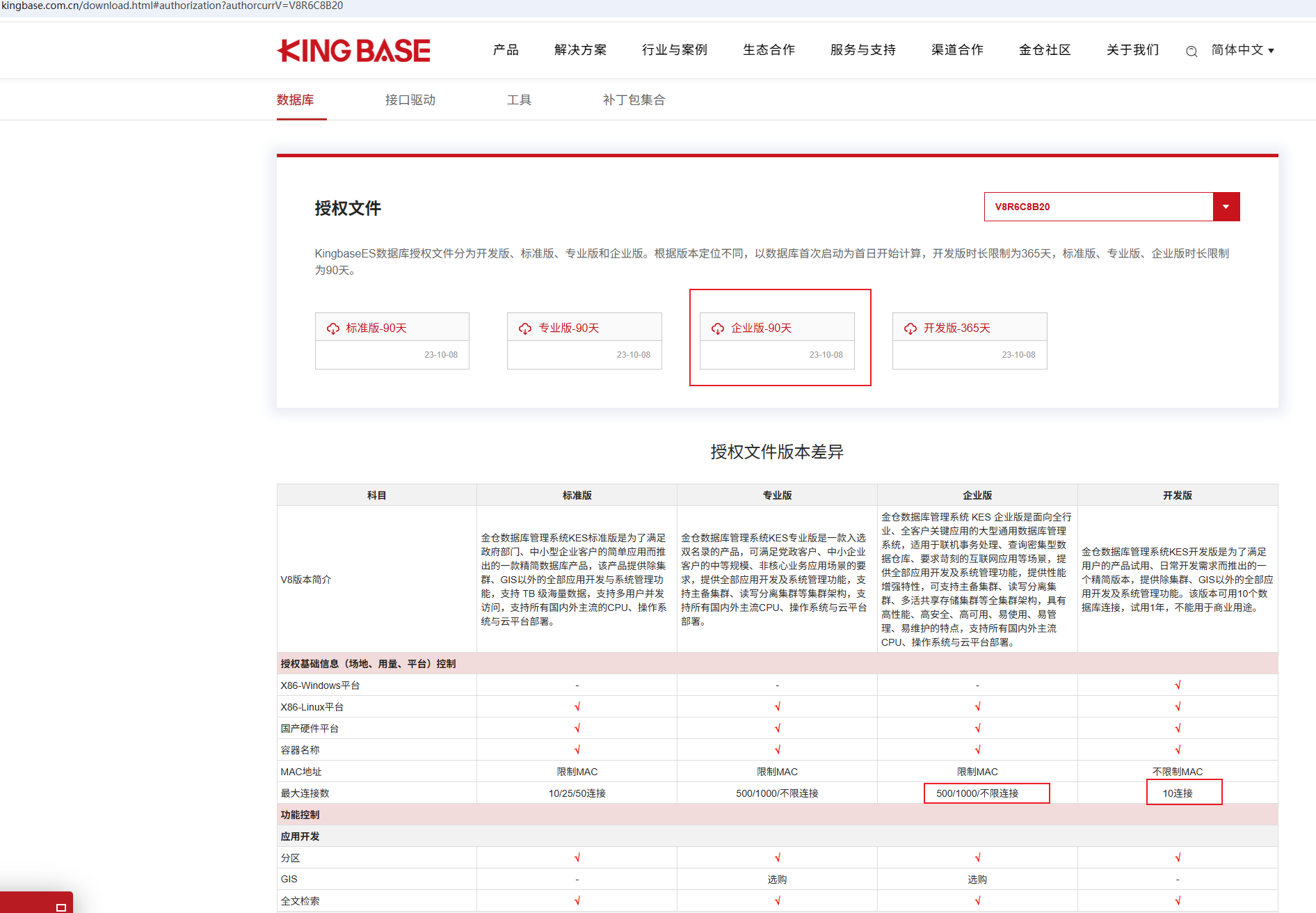Click download icon on 企业版-90天 card
The height and width of the screenshot is (913, 1316).
coord(717,327)
